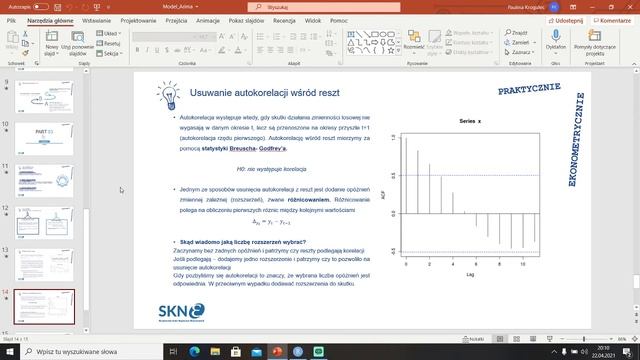640x360 pixels.
Task: Click the Notatki button in status bar
Action: 473,339
